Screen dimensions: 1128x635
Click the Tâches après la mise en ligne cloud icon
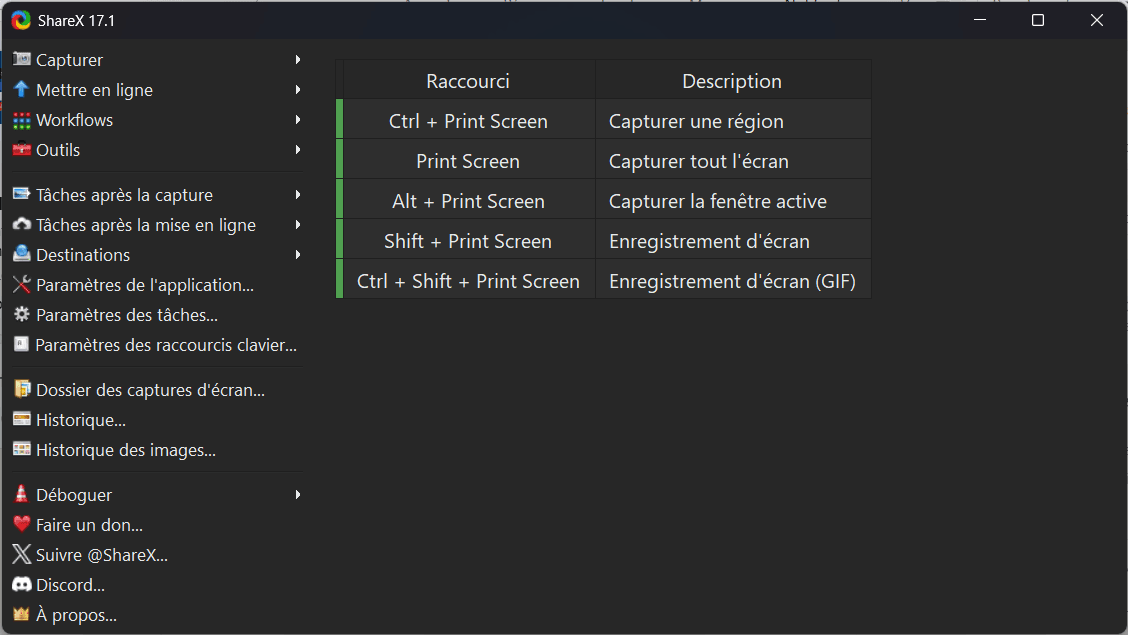tap(22, 224)
